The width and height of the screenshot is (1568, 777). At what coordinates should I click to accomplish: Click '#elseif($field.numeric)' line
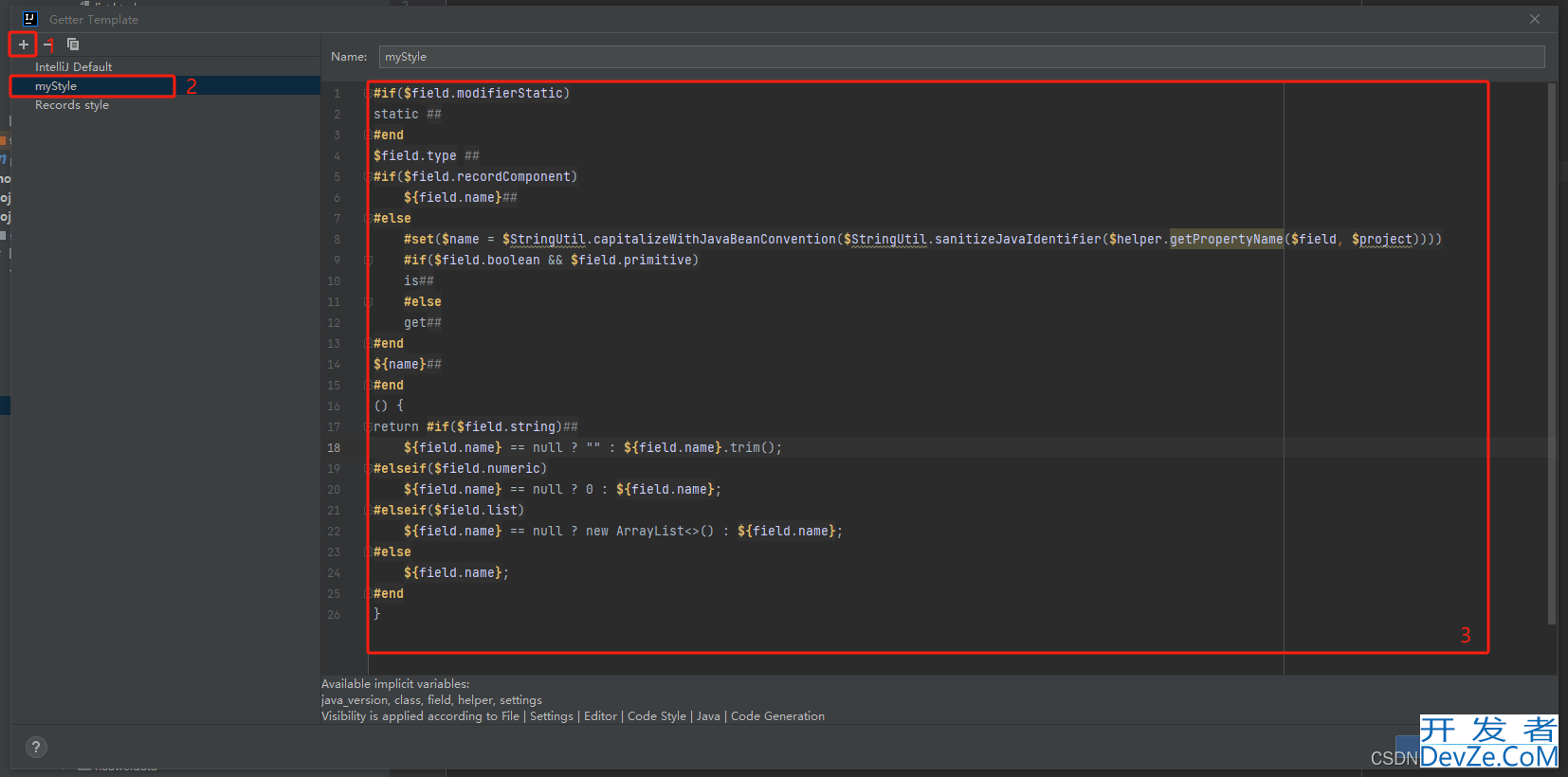click(460, 468)
